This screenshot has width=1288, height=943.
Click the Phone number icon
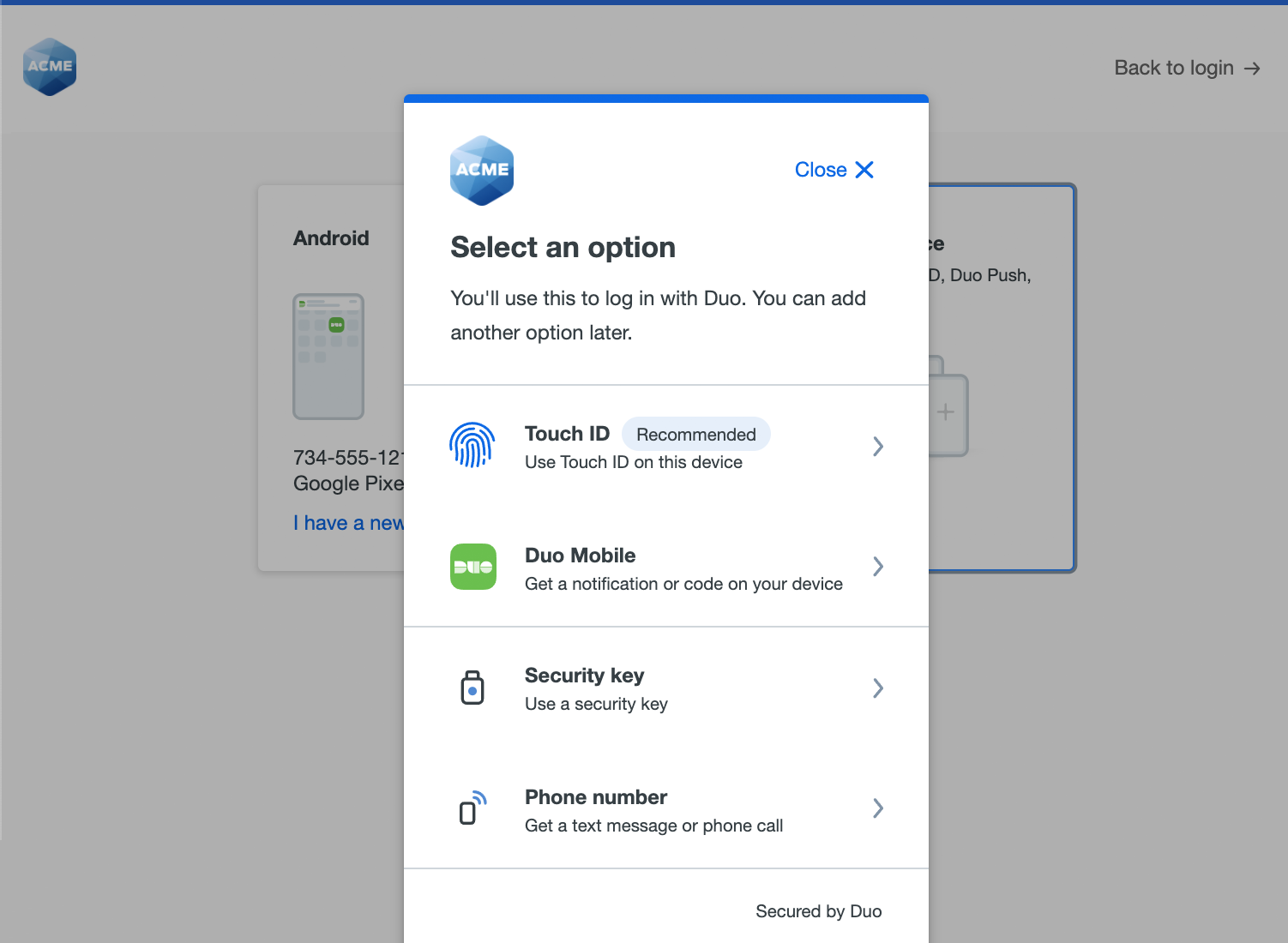(x=472, y=808)
